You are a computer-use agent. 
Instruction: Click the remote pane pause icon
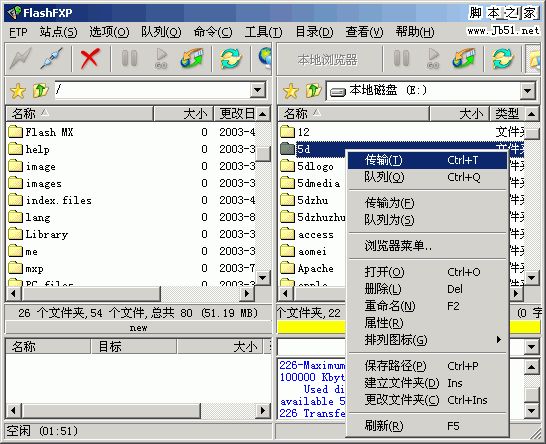(130, 59)
